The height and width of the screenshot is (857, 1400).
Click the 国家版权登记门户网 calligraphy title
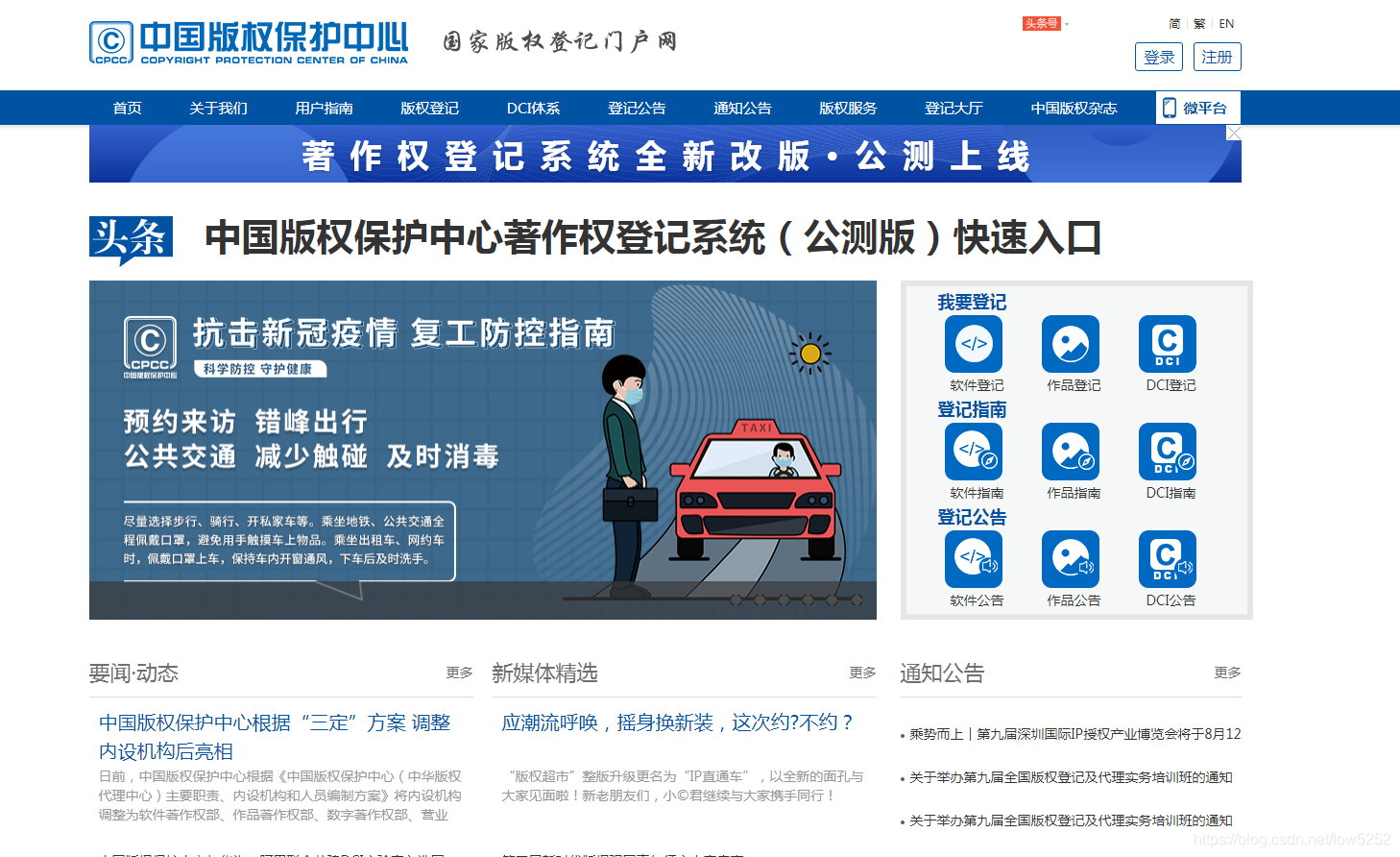(560, 41)
